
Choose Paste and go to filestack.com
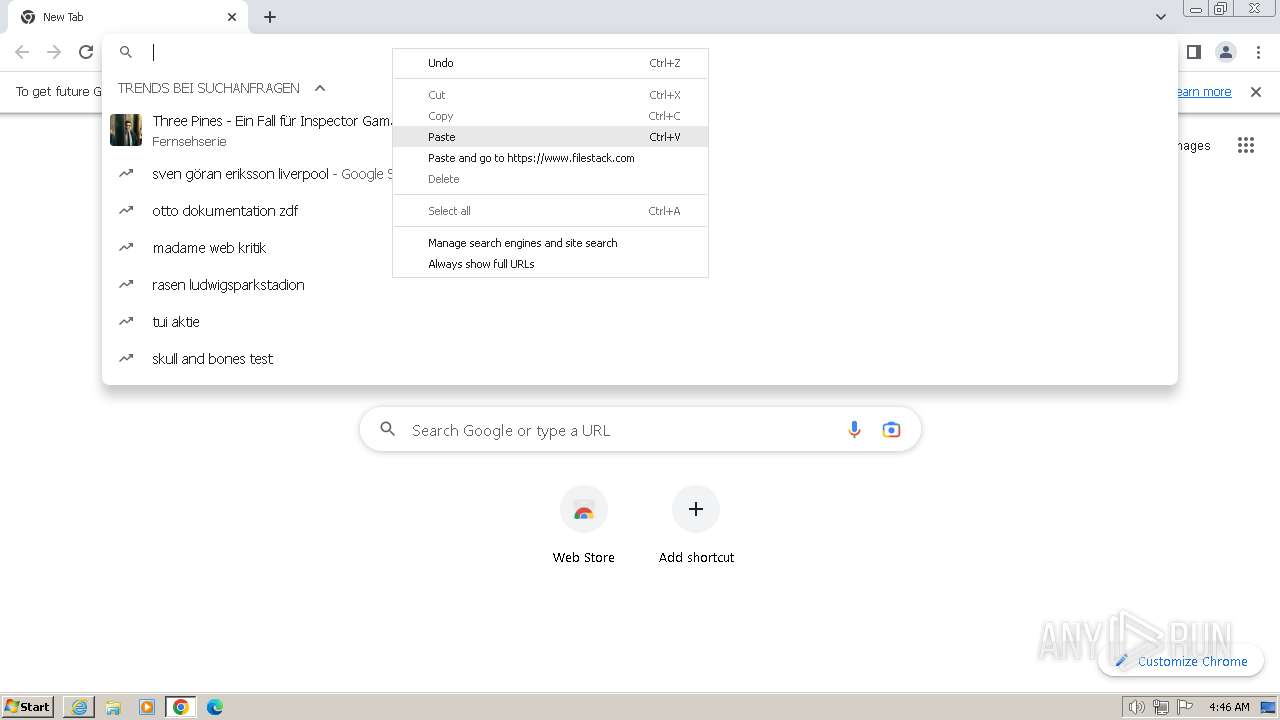coord(550,158)
